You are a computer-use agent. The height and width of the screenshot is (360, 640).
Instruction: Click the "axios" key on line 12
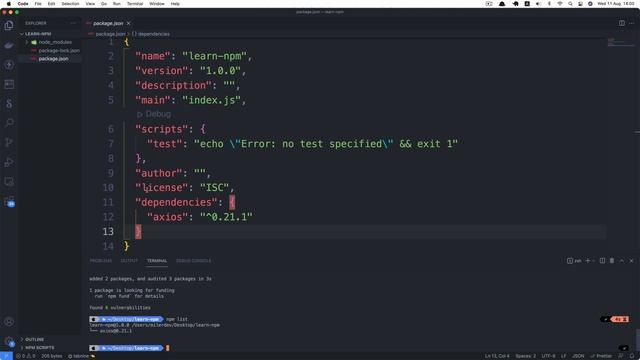pyautogui.click(x=167, y=217)
